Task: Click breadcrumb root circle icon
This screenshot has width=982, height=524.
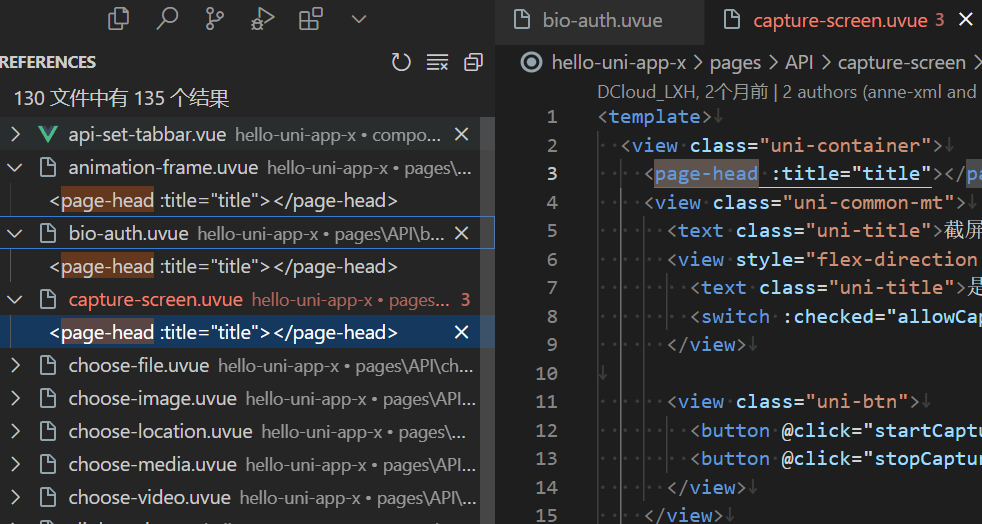Action: pyautogui.click(x=532, y=62)
